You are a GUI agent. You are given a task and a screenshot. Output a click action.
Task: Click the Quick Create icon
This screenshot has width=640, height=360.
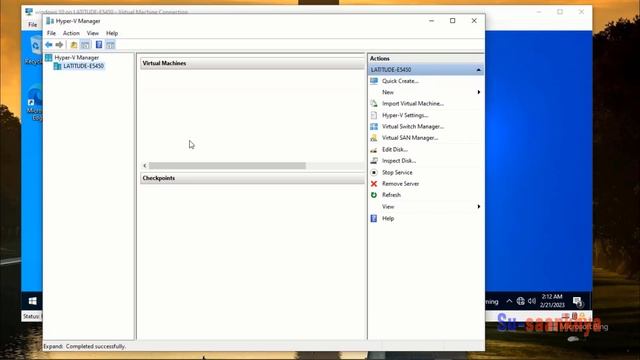(374, 81)
